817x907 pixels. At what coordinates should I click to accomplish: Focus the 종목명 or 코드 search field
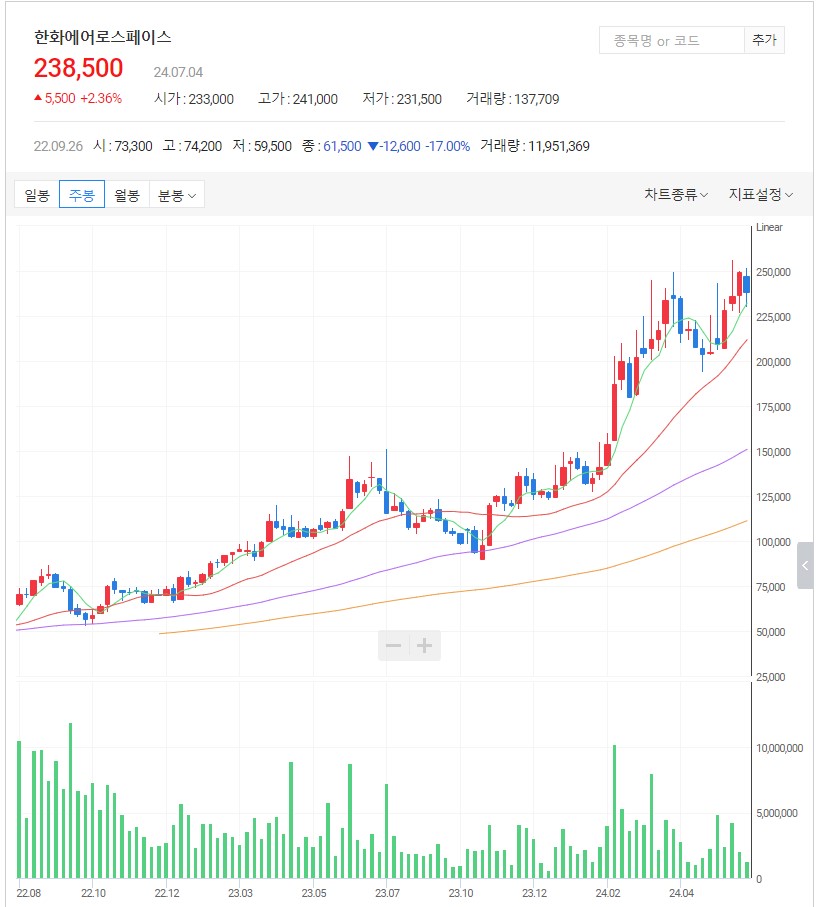[671, 41]
